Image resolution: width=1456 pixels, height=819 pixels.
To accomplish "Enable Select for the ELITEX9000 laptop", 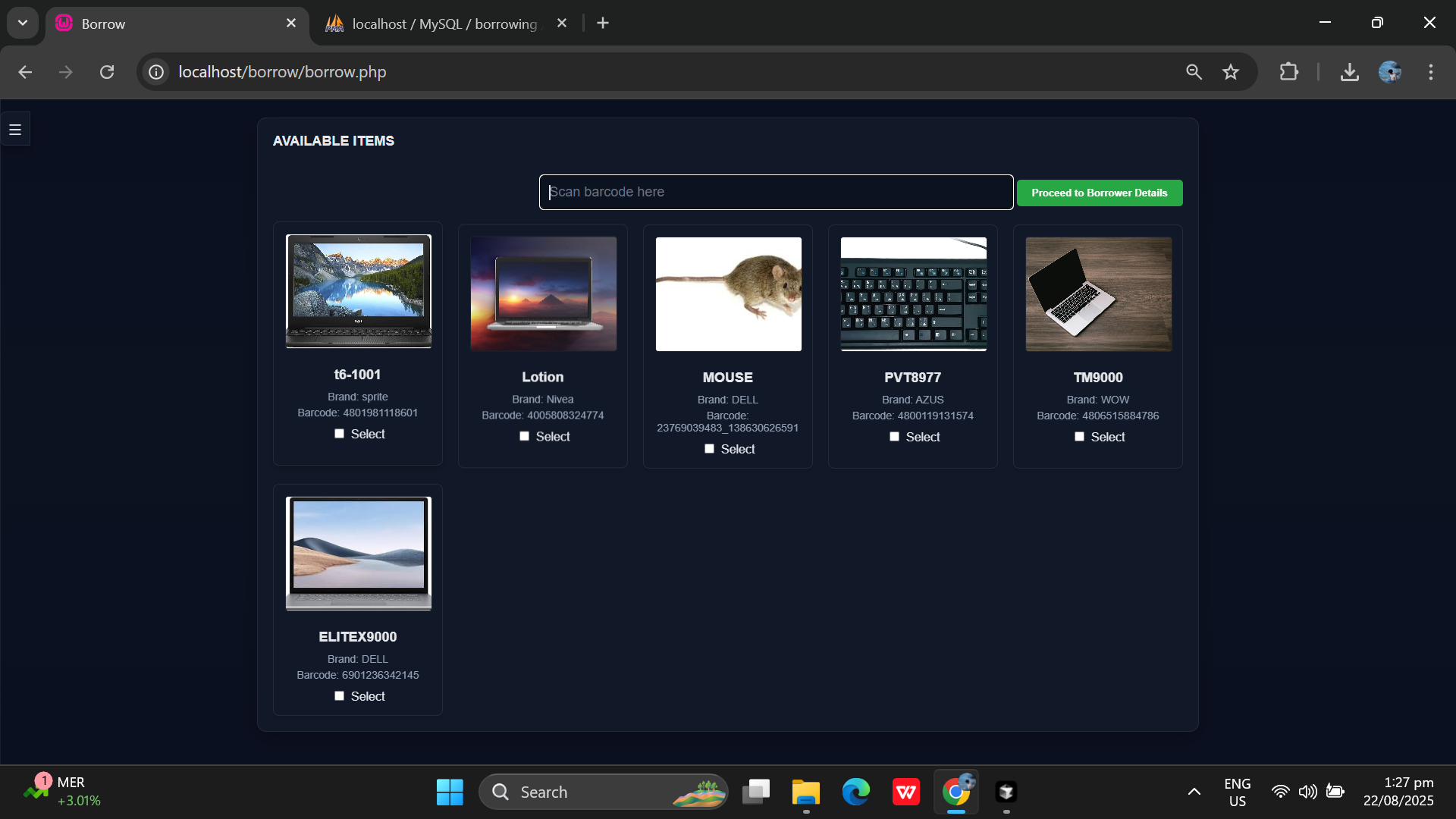I will click(x=340, y=695).
